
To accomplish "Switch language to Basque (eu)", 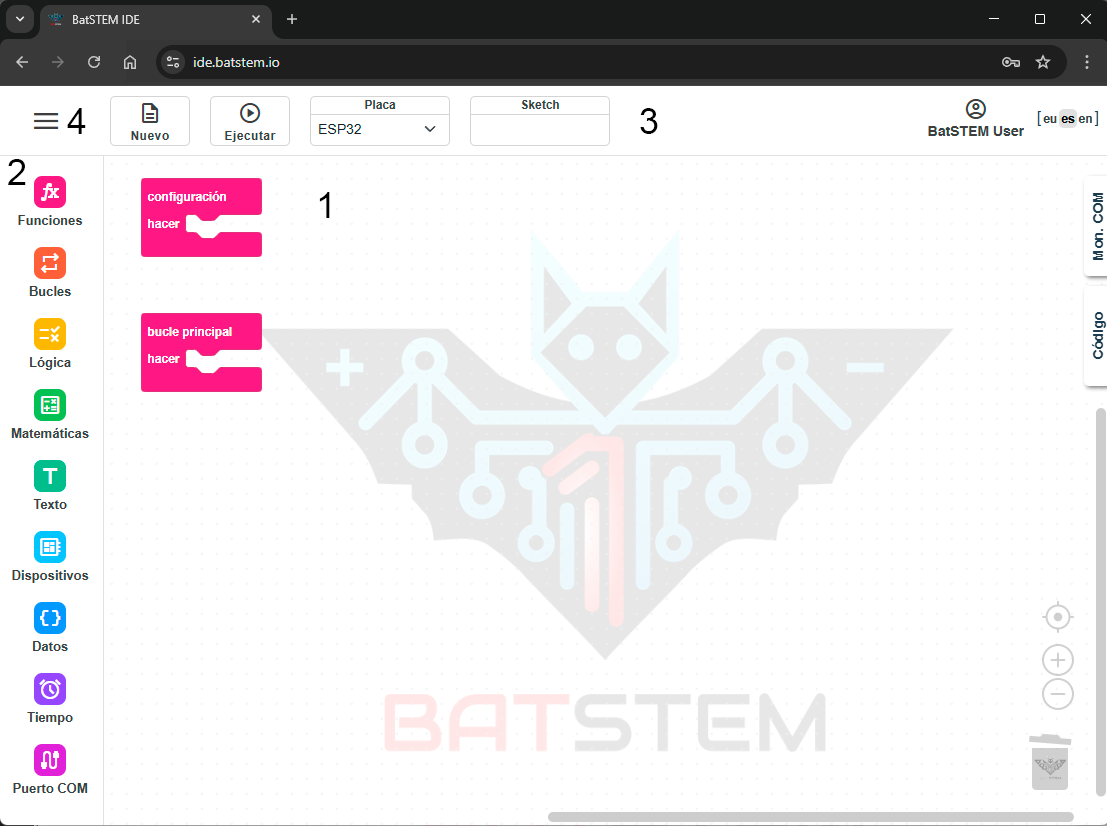I will (x=1049, y=119).
